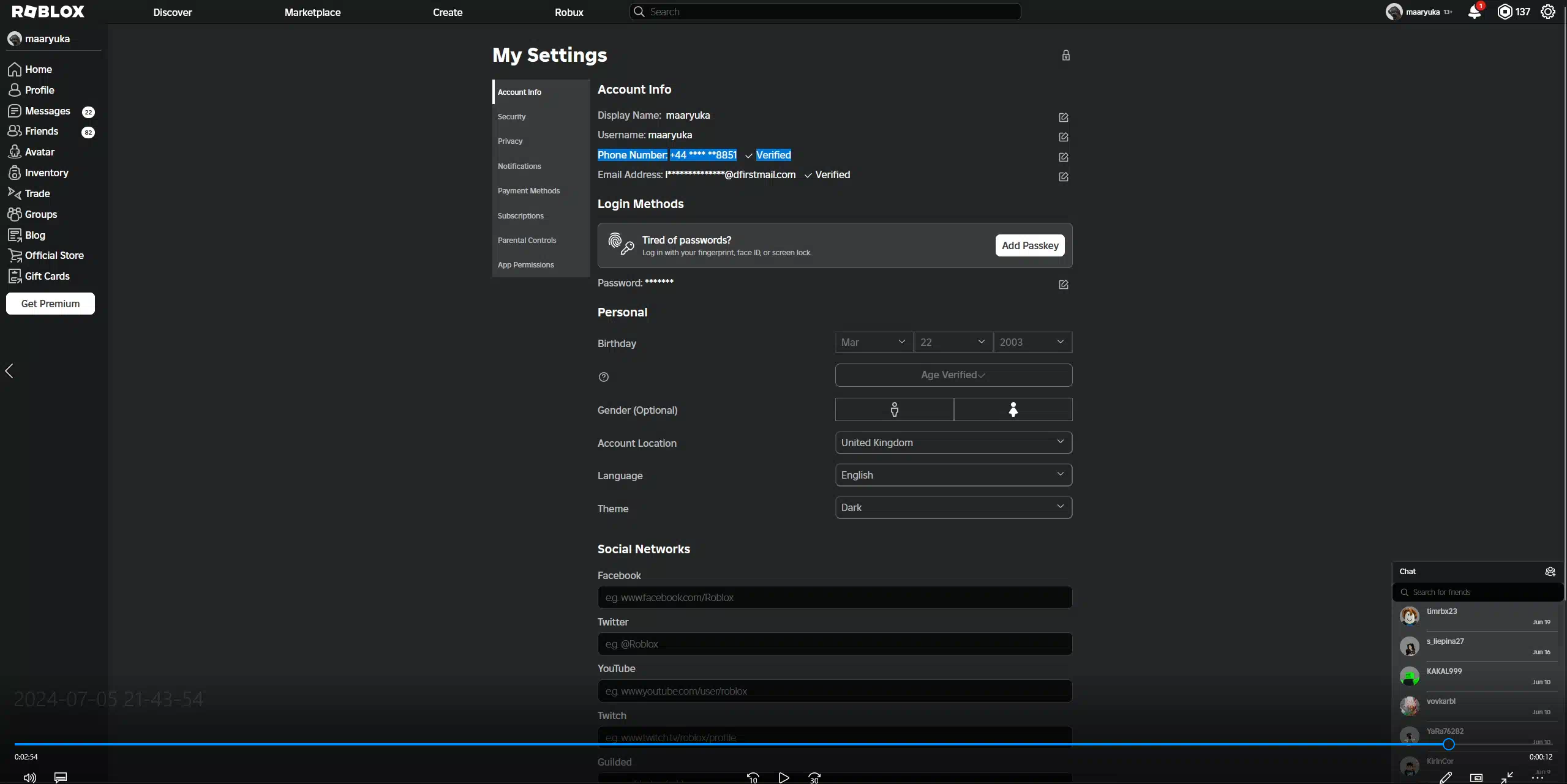Play the video with the play button
1567x784 pixels.
pyautogui.click(x=783, y=777)
